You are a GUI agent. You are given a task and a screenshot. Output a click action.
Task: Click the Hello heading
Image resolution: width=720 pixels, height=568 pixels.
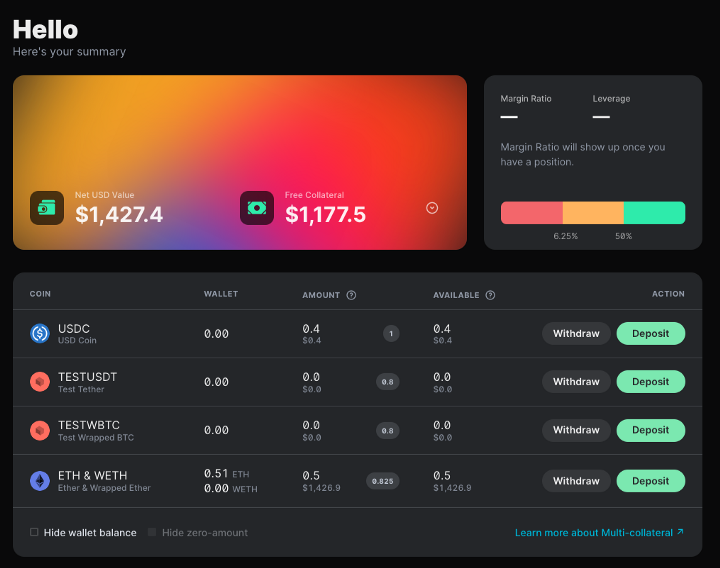pos(45,30)
